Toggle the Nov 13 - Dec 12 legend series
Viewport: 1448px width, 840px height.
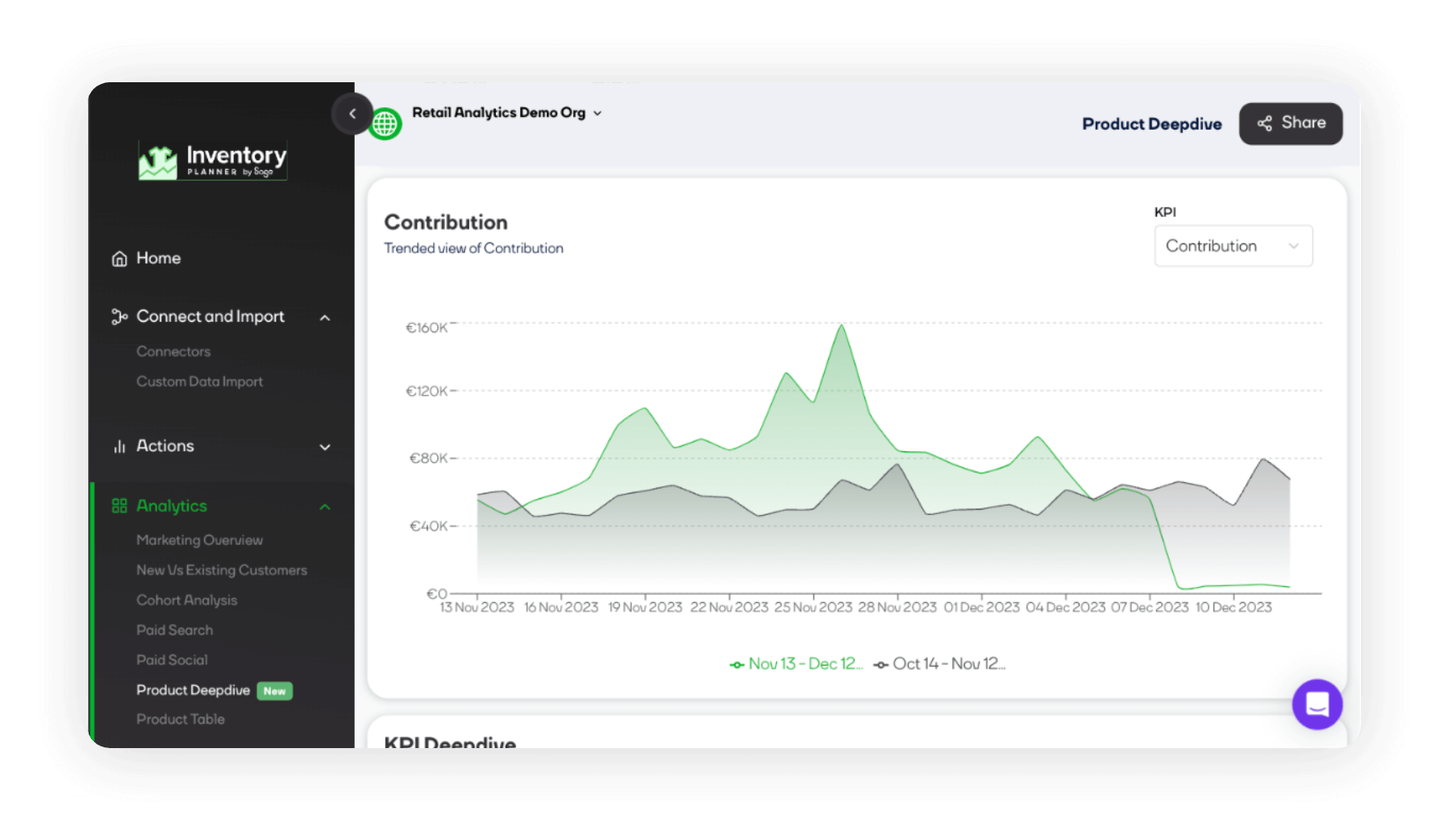tap(796, 664)
